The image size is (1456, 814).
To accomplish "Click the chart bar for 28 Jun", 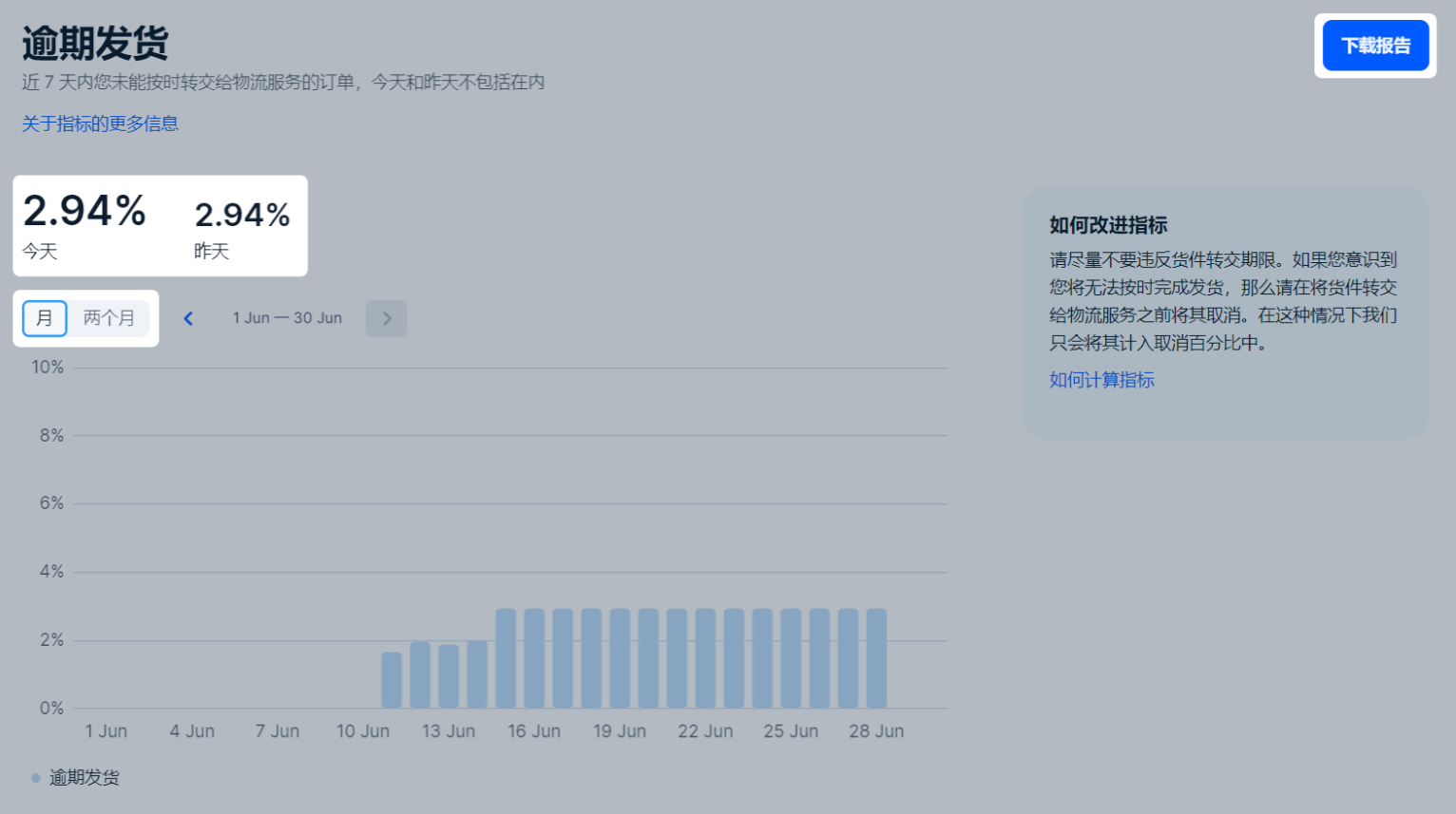I will 876,658.
